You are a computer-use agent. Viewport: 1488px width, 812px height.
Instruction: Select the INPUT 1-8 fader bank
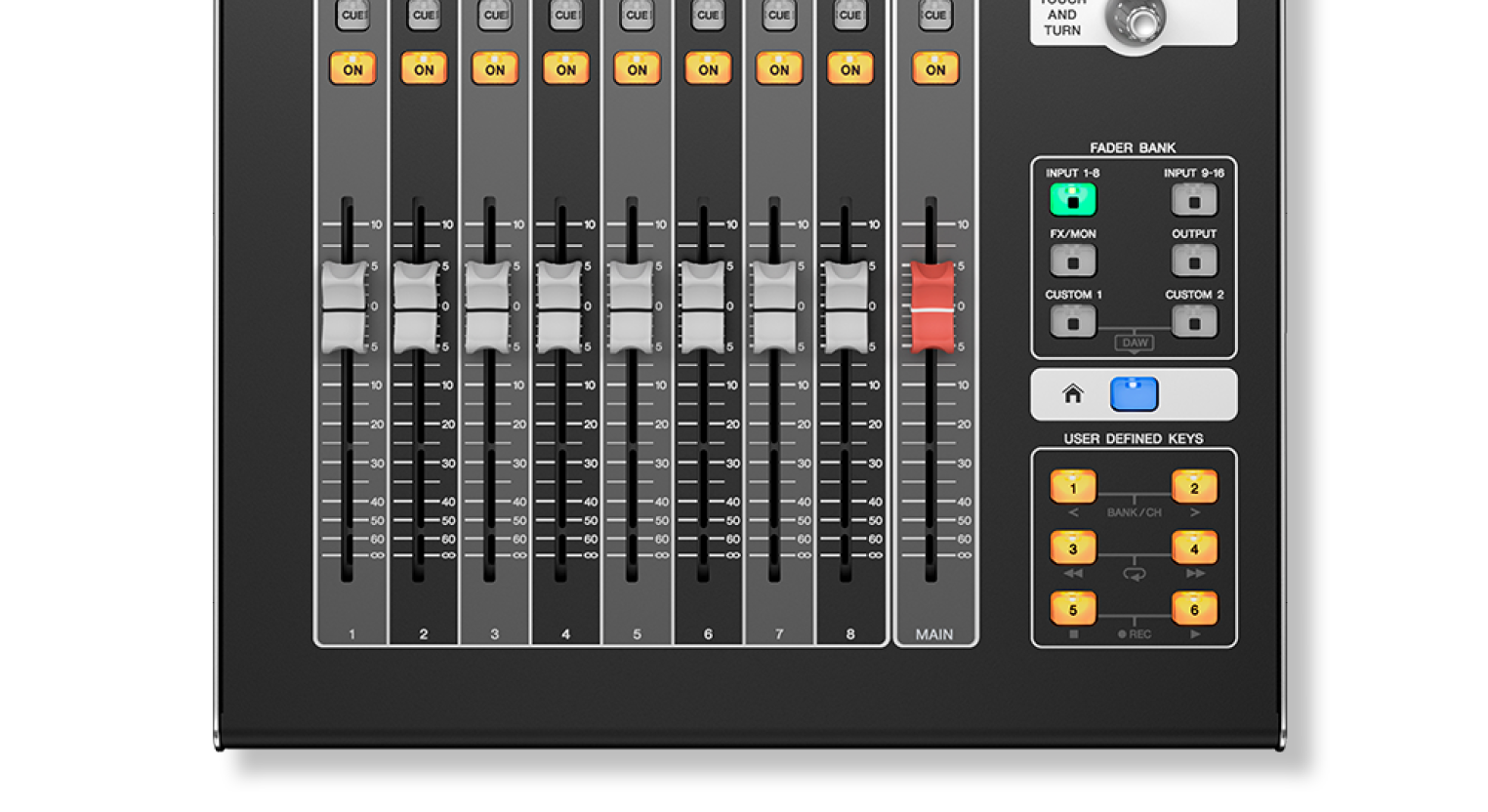point(1072,200)
